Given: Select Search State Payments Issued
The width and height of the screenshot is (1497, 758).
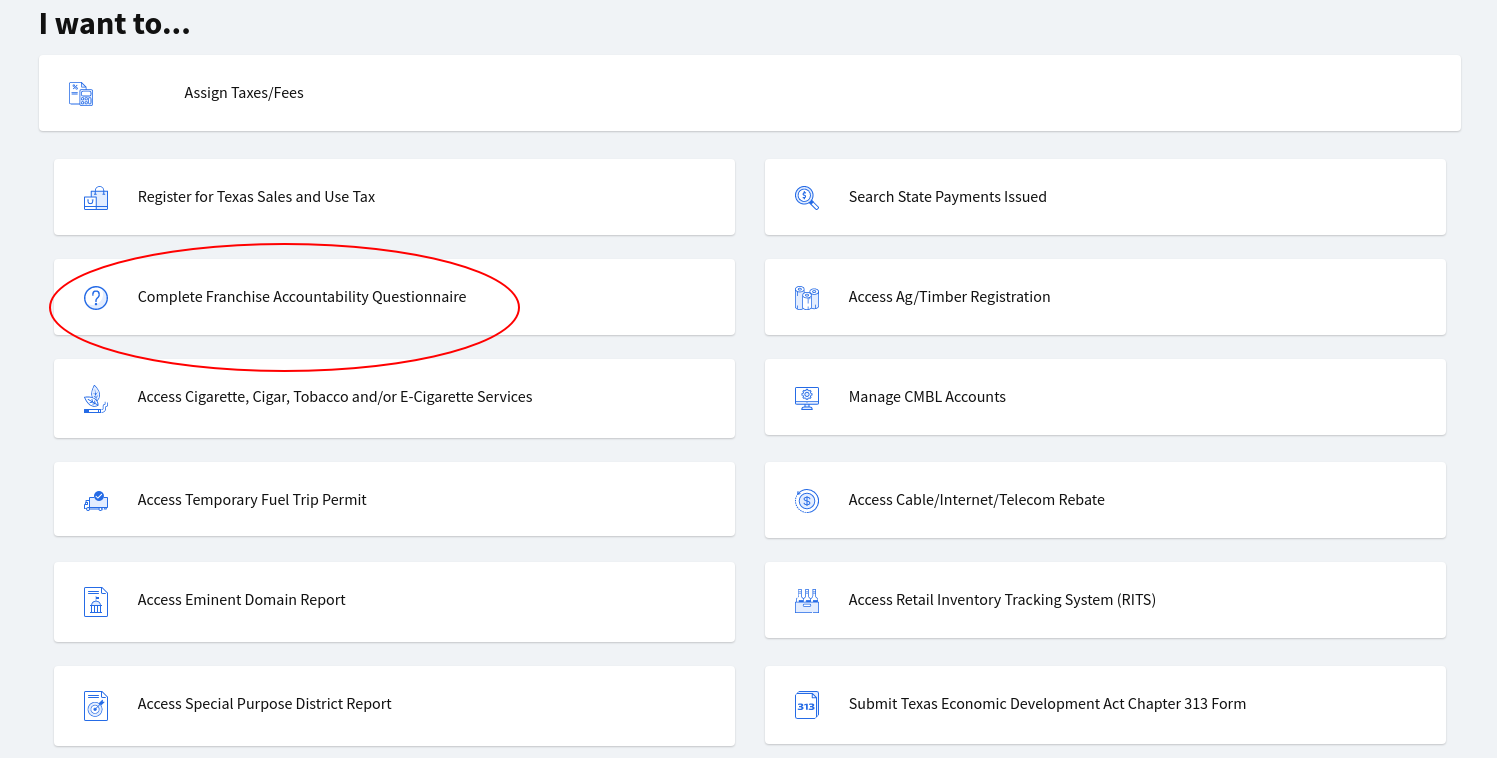Looking at the screenshot, I should click(947, 197).
